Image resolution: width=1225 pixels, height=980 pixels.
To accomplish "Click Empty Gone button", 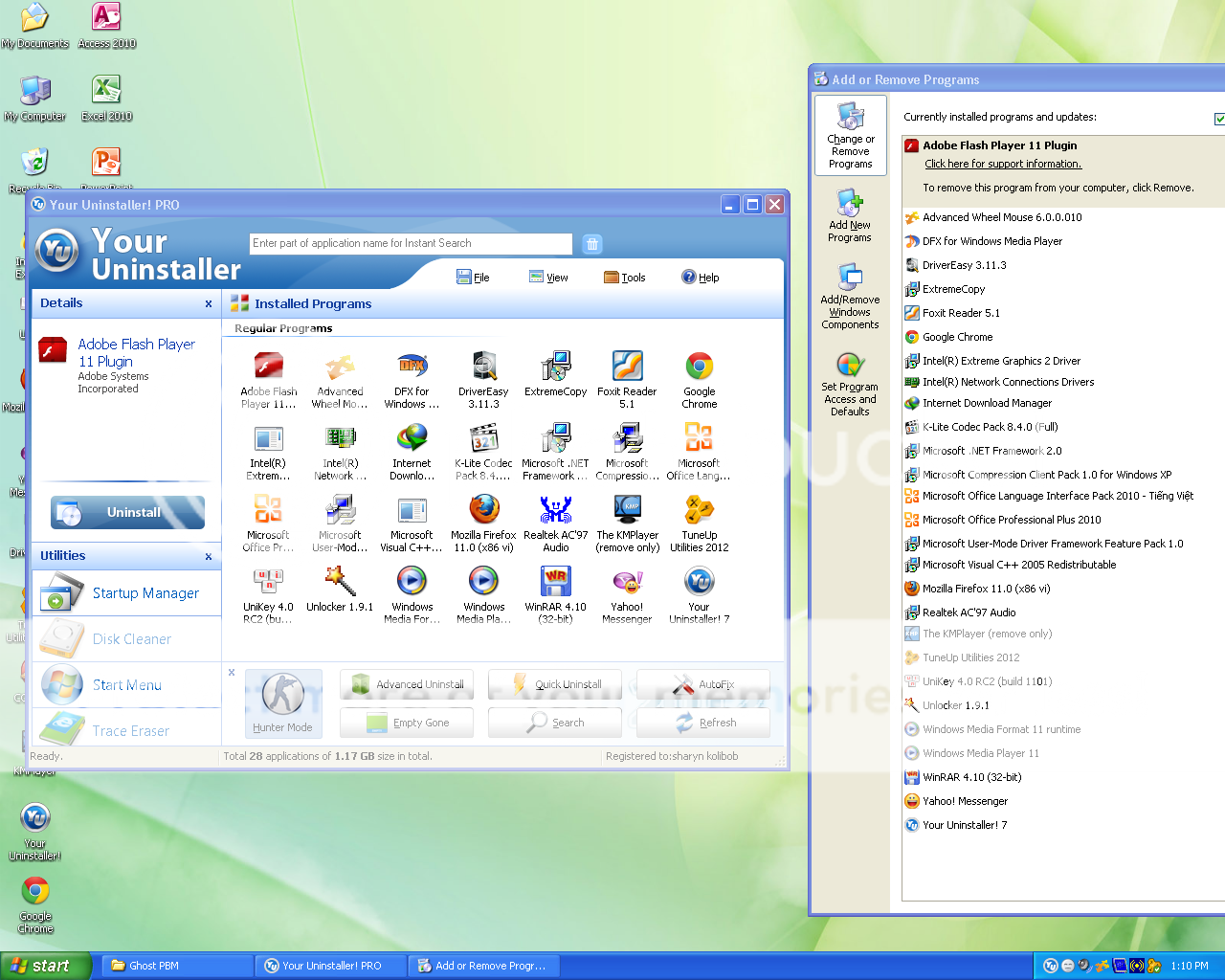I will coord(407,723).
